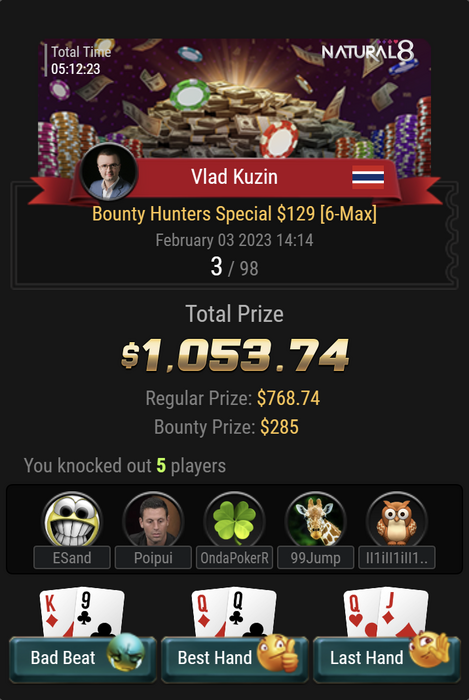Select OndaPokerR's four-leaf clover avatar
Viewport: 469px width, 700px height.
point(234,520)
